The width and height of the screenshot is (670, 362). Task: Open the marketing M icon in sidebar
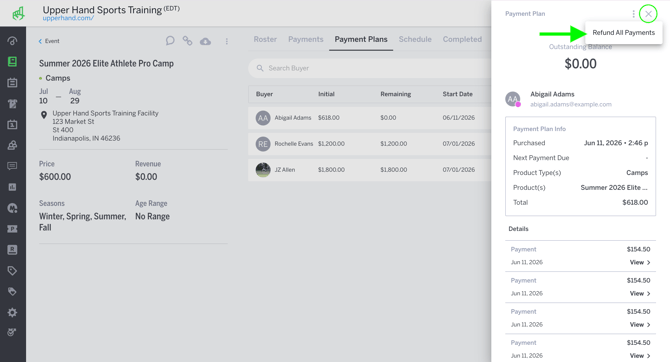point(12,208)
